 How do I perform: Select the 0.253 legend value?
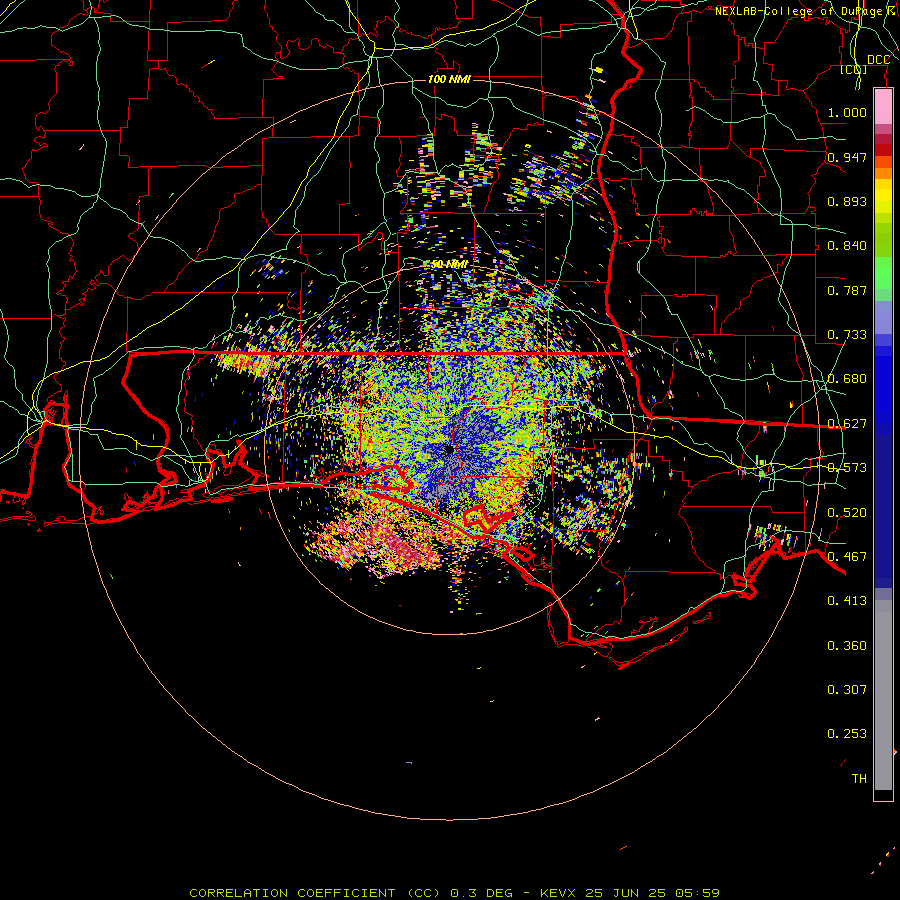tap(847, 734)
